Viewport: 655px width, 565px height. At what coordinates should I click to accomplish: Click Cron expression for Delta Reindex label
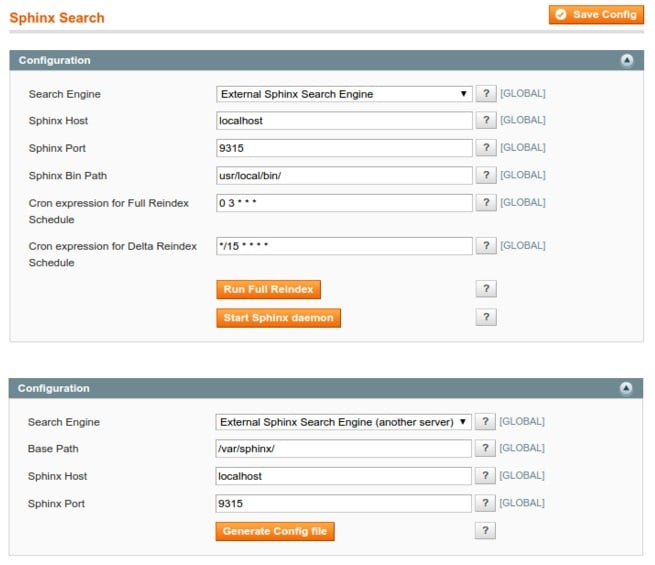pos(112,254)
